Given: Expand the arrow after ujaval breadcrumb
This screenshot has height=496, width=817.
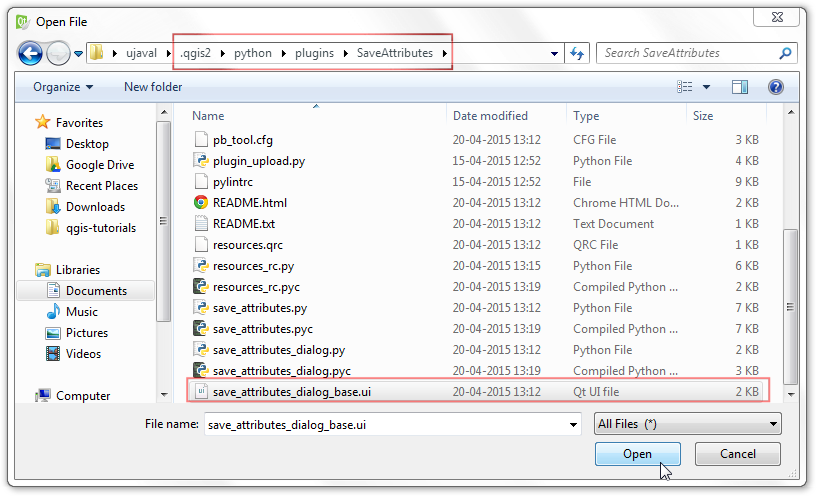Looking at the screenshot, I should (168, 53).
